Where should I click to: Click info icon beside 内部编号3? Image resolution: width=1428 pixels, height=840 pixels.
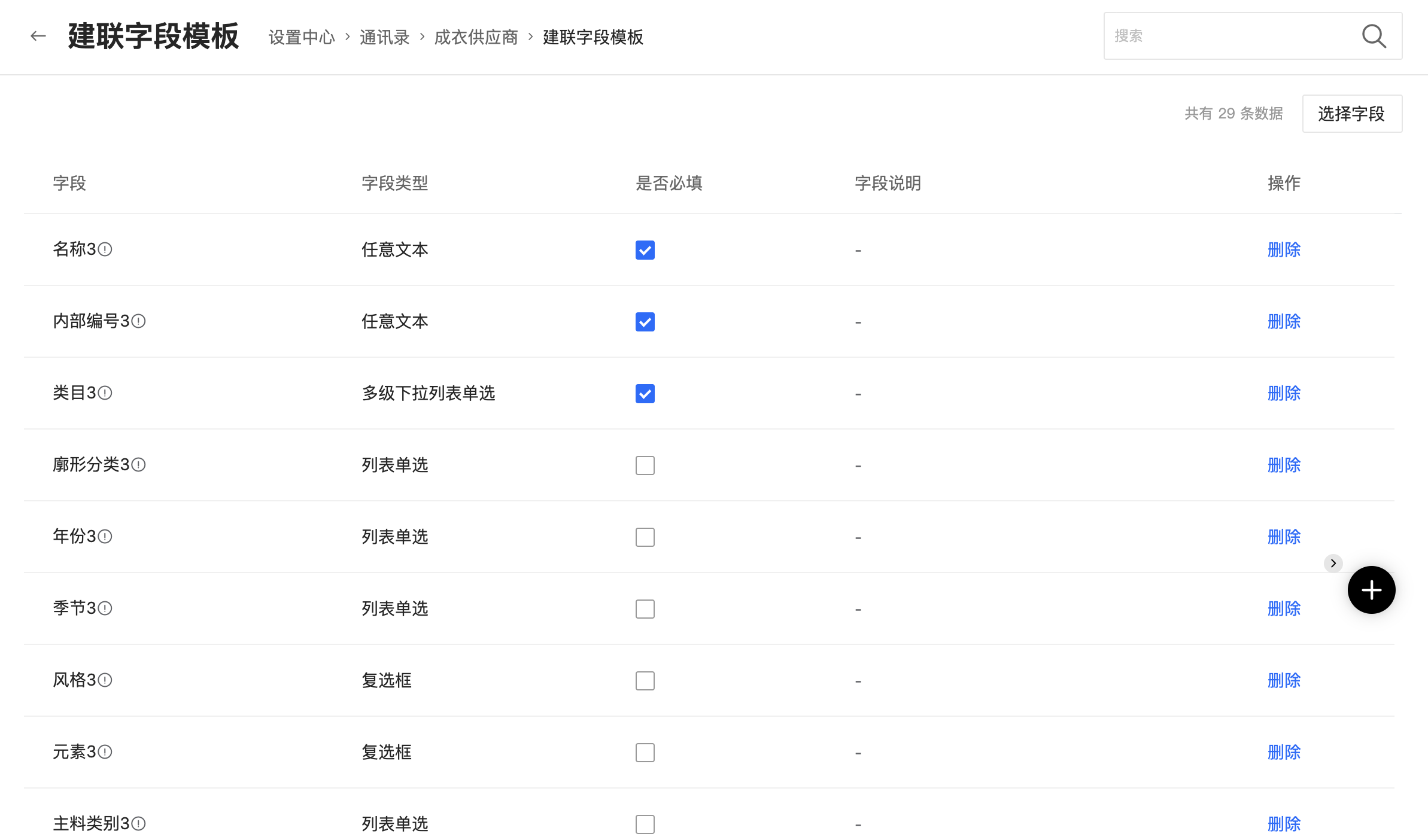click(x=138, y=321)
